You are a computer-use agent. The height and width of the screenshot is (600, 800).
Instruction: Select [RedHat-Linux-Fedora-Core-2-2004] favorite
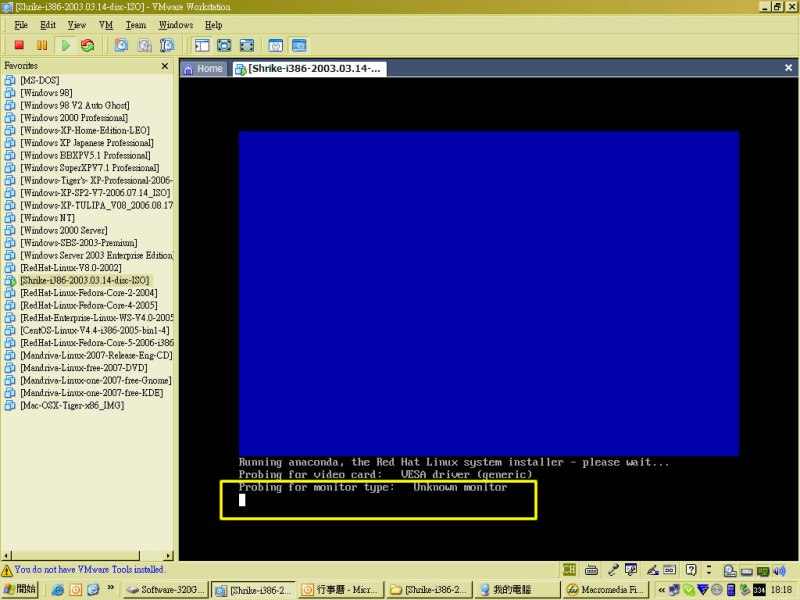[89, 293]
